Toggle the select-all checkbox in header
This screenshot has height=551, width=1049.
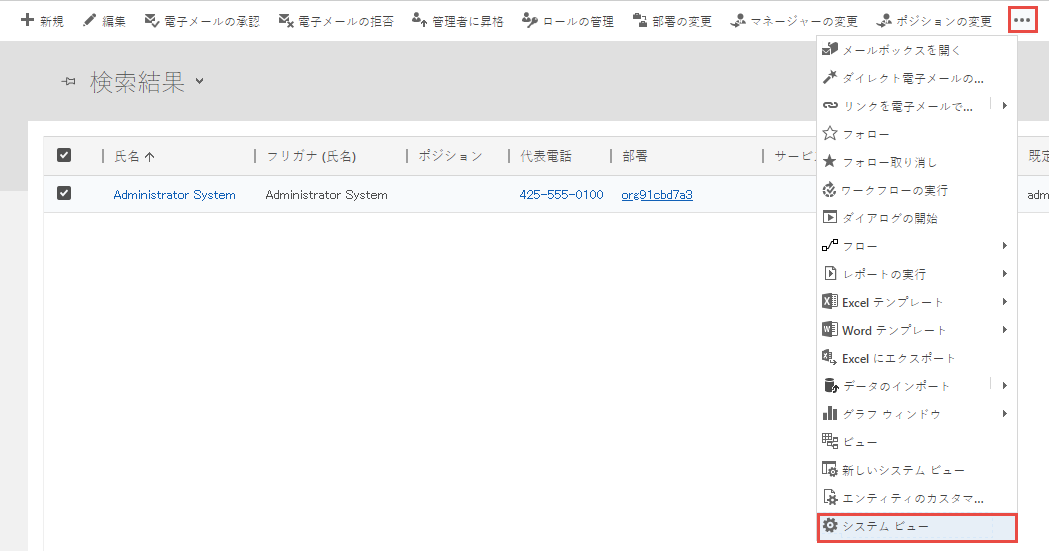[64, 155]
